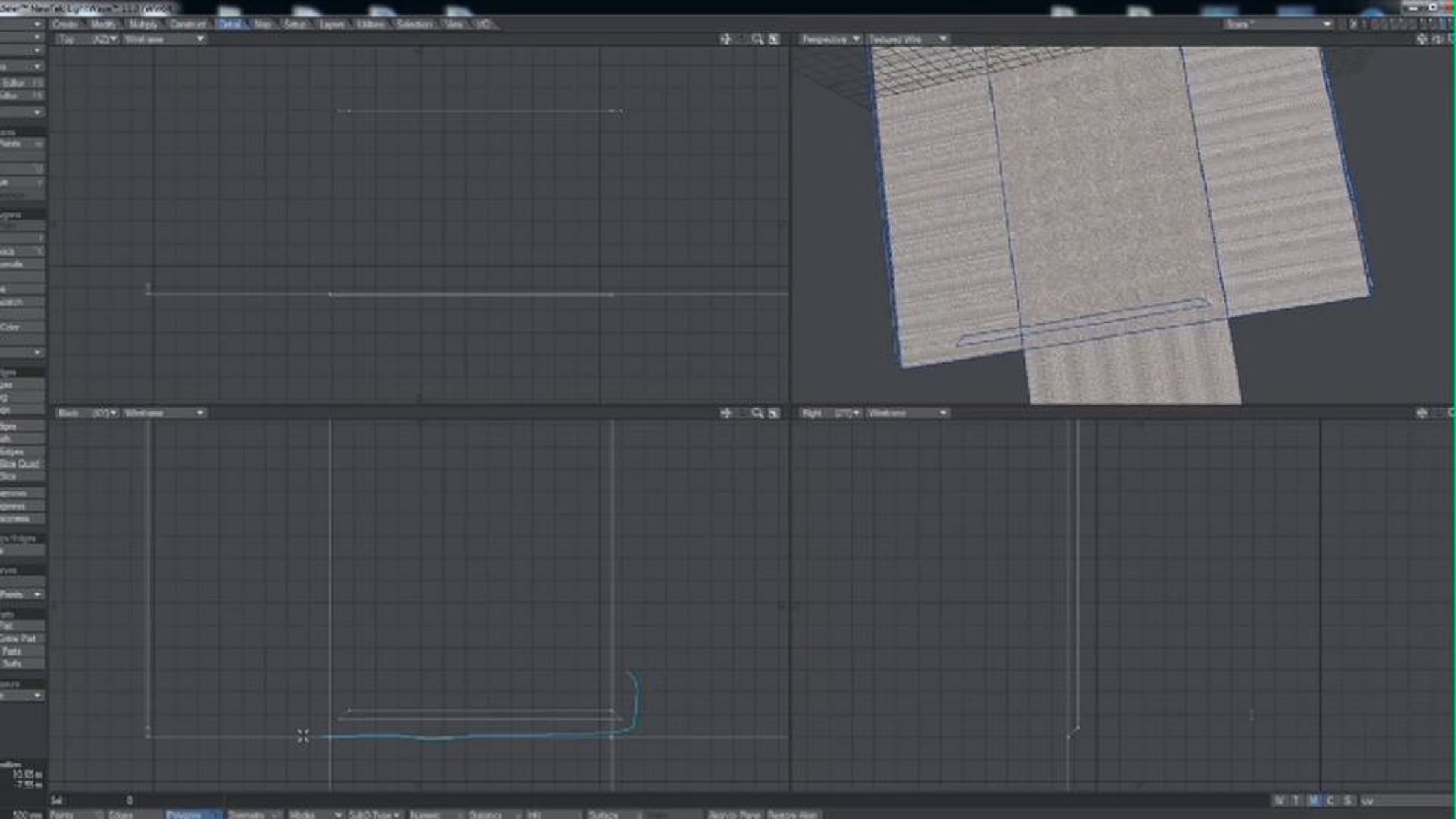
Task: Click the Back viewport zoom magnifier icon
Action: [x=757, y=413]
